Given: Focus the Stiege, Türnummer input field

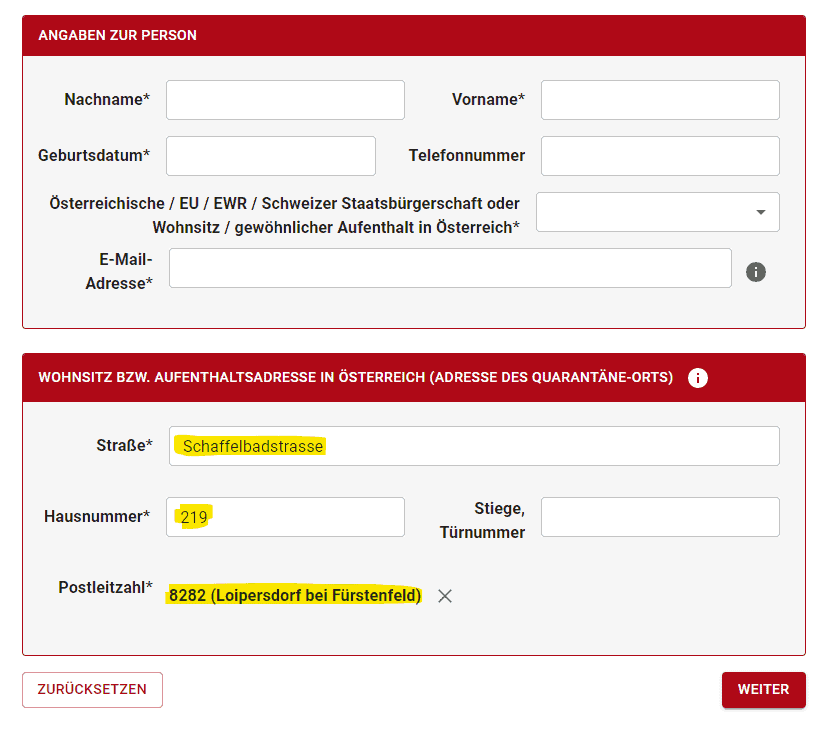Looking at the screenshot, I should tap(660, 517).
